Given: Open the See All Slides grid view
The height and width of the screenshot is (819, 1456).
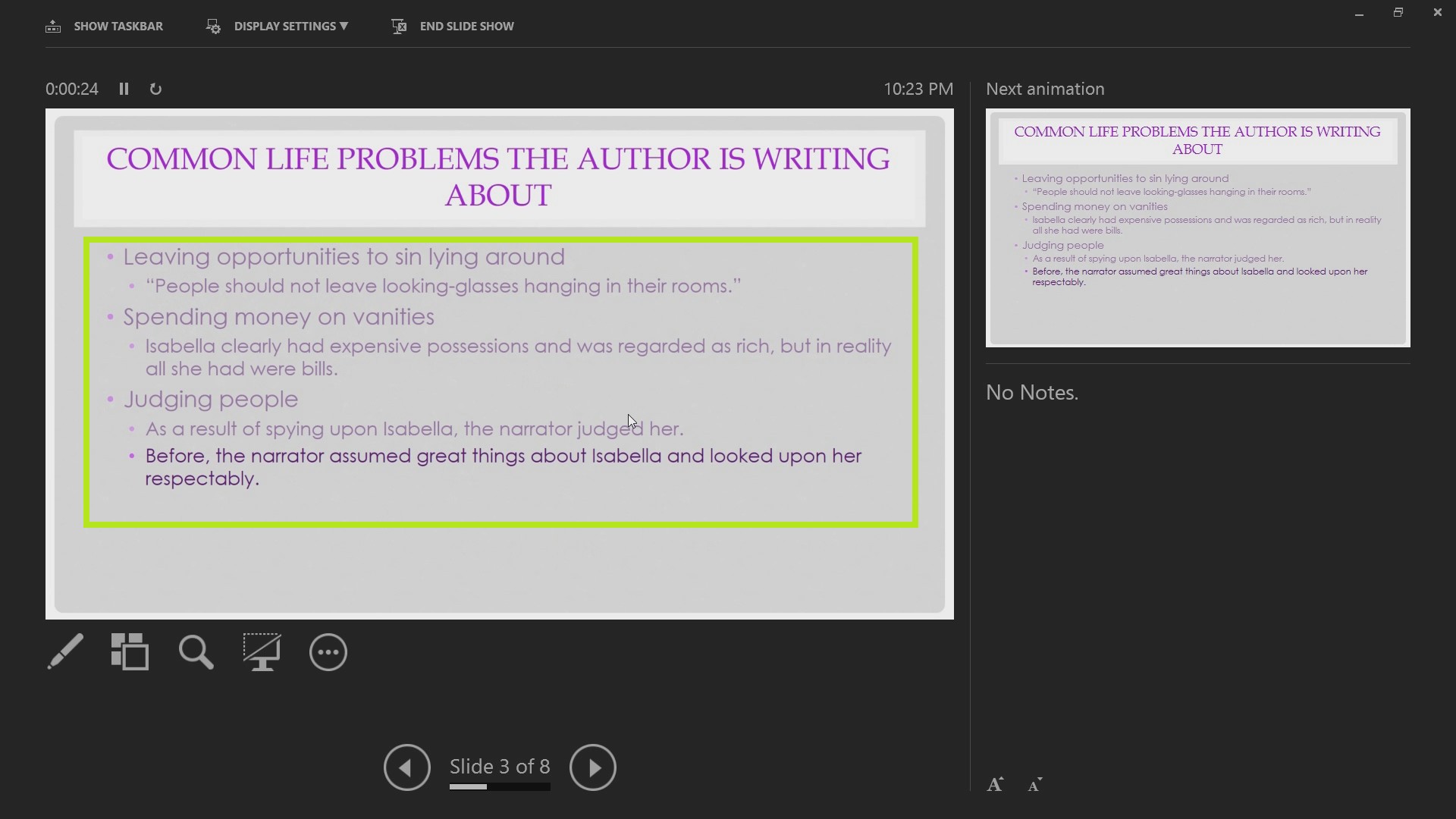Looking at the screenshot, I should (130, 651).
